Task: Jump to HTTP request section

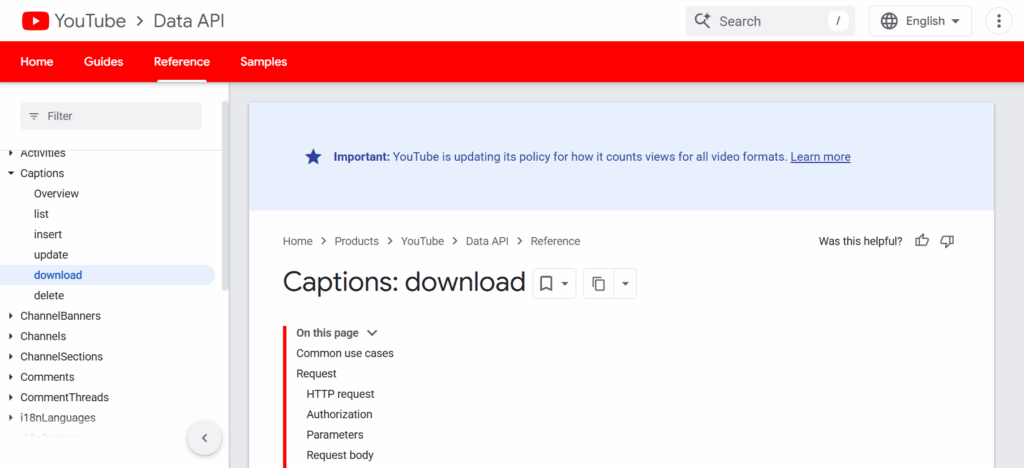Action: pyautogui.click(x=340, y=394)
